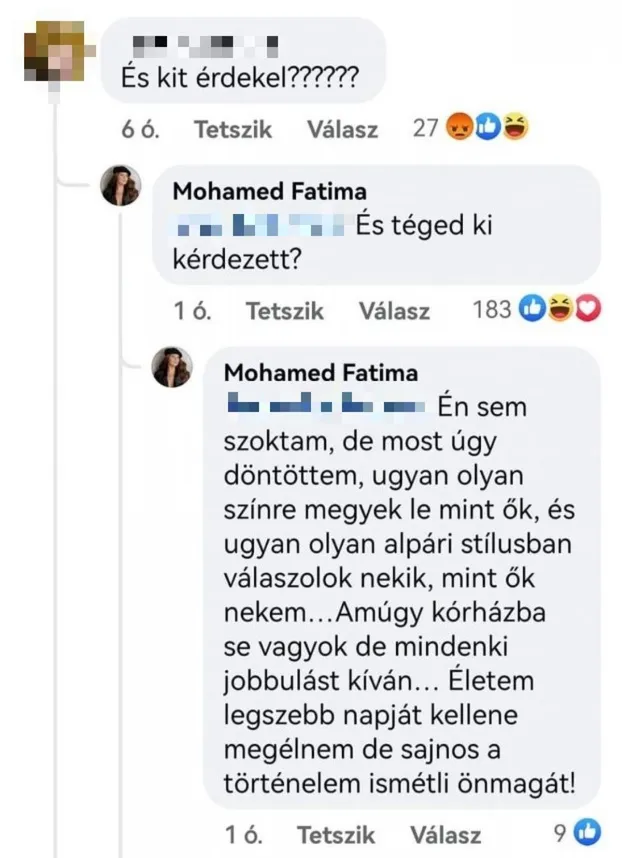
Task: Click the laughing reaction icon on top comment
Action: tap(516, 129)
